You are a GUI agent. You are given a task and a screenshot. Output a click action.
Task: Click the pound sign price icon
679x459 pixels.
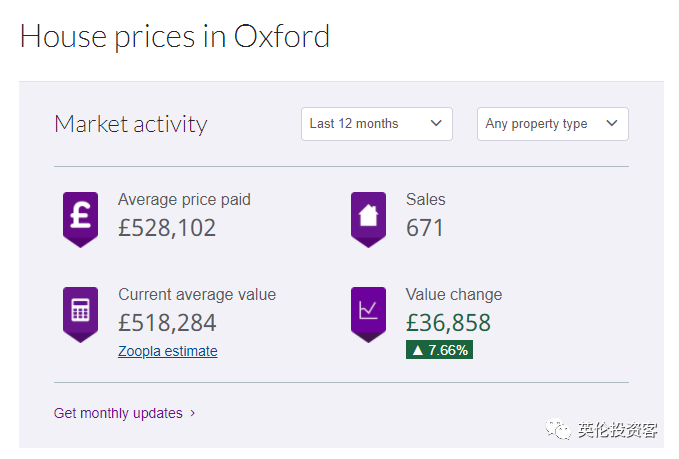coord(80,217)
